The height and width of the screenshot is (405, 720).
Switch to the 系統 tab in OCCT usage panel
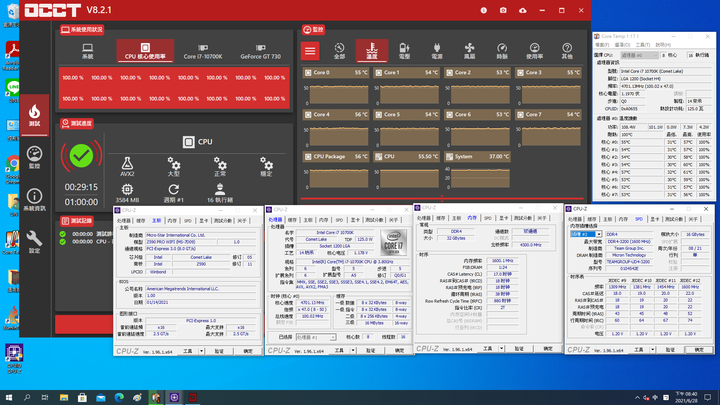point(87,51)
